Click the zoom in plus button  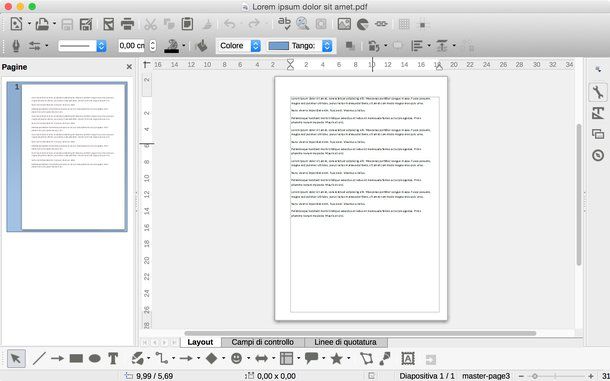pyautogui.click(x=591, y=376)
